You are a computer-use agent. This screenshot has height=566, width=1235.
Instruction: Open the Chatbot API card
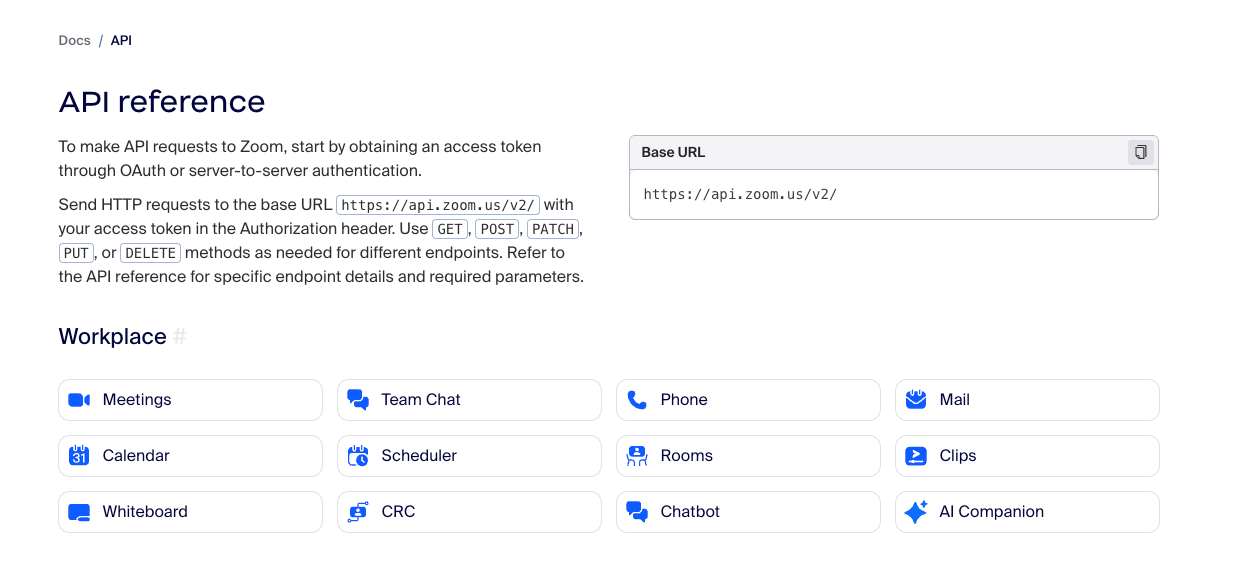pos(748,512)
